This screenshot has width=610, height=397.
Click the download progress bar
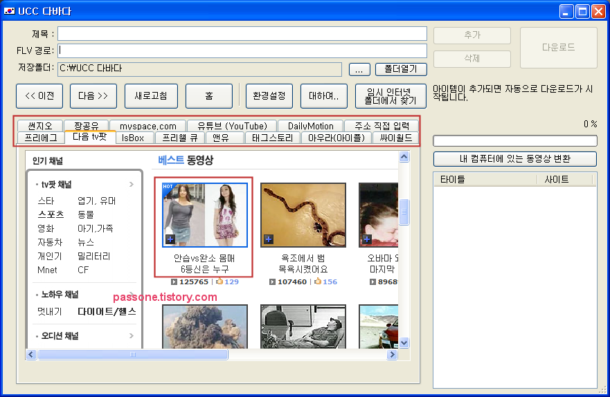click(515, 141)
